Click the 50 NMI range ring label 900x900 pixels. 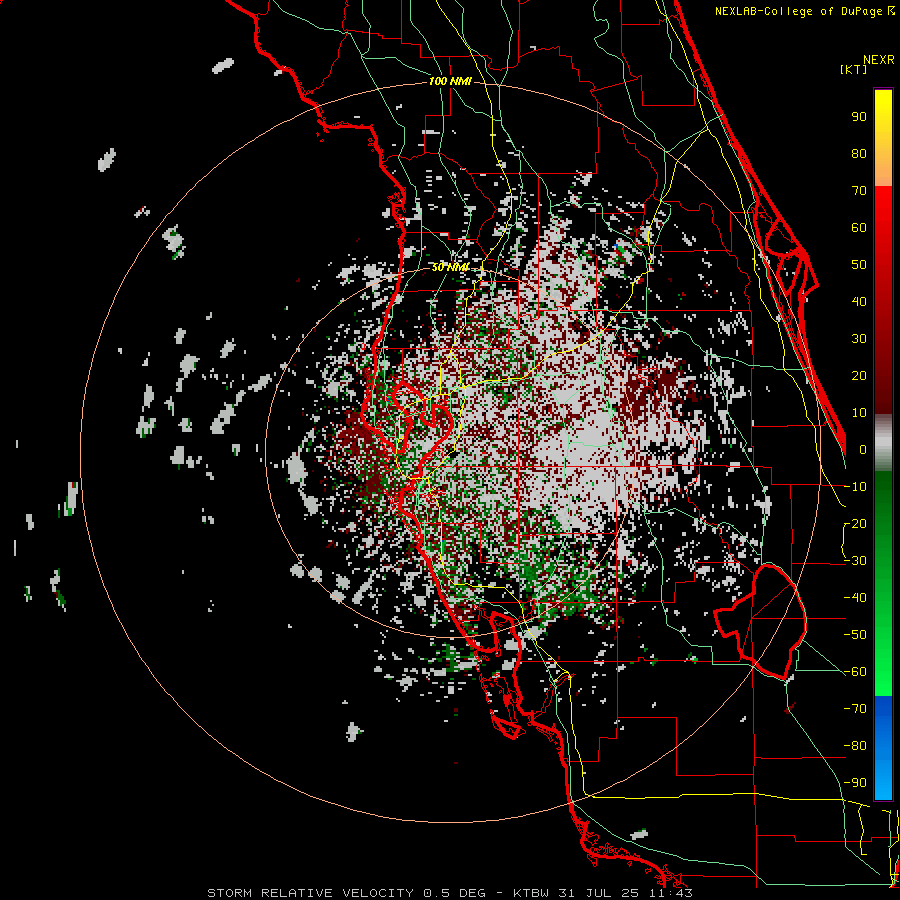click(449, 267)
